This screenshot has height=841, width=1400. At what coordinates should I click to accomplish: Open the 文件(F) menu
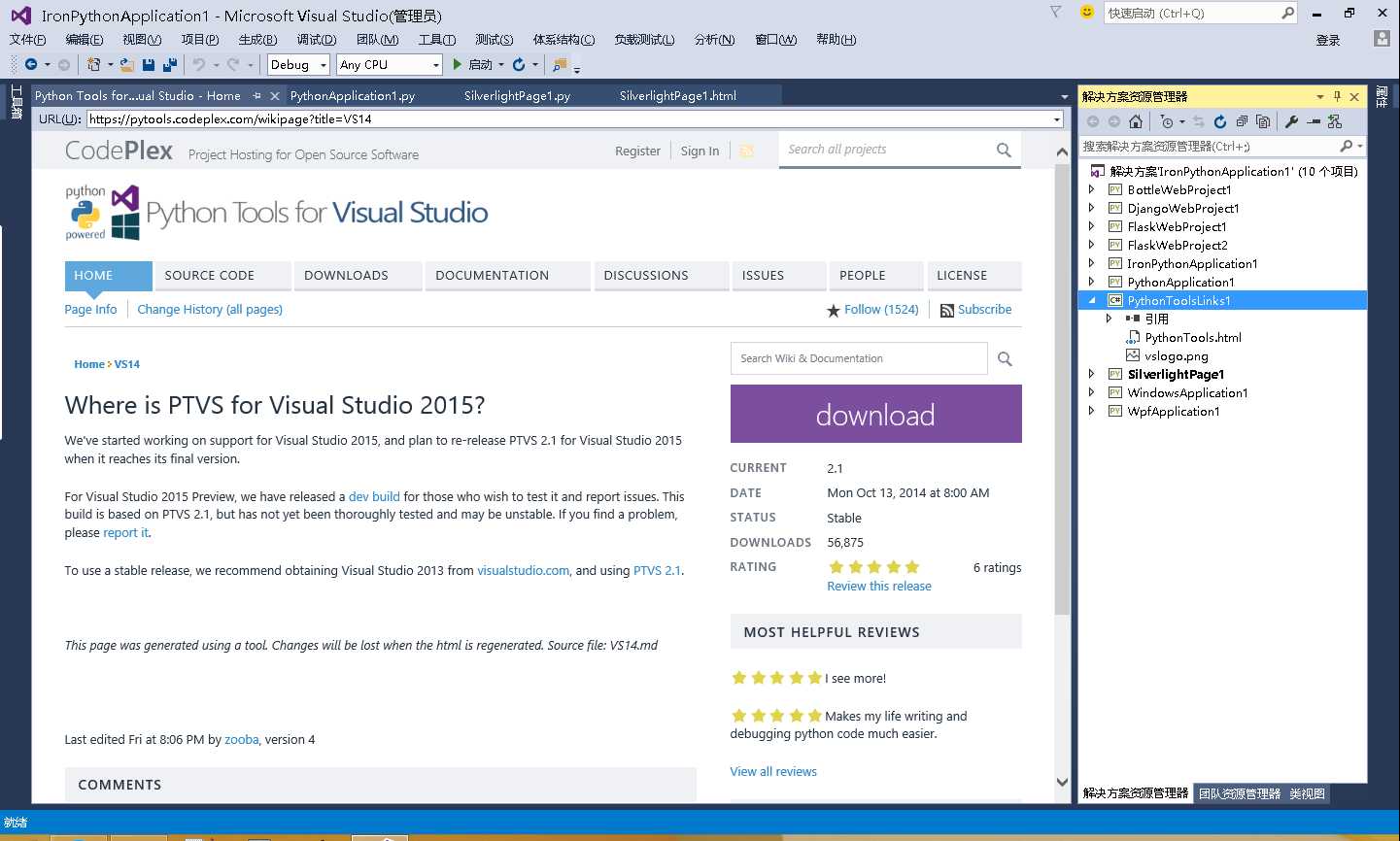[28, 39]
